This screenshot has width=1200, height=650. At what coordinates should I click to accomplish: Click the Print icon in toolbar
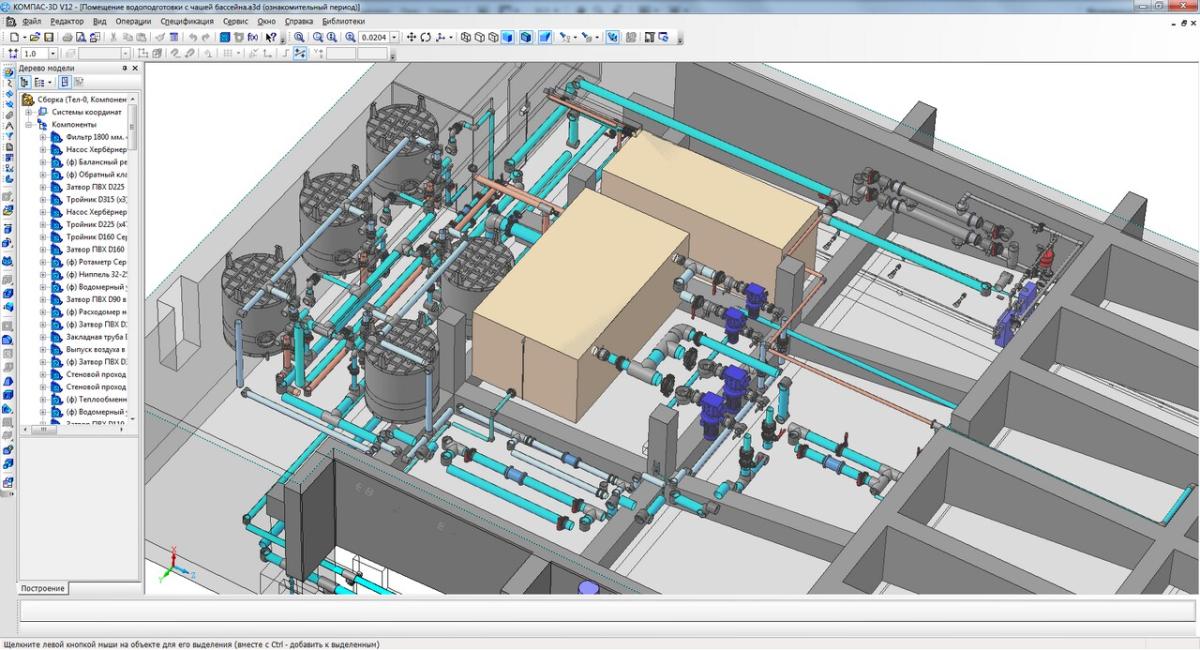point(66,37)
